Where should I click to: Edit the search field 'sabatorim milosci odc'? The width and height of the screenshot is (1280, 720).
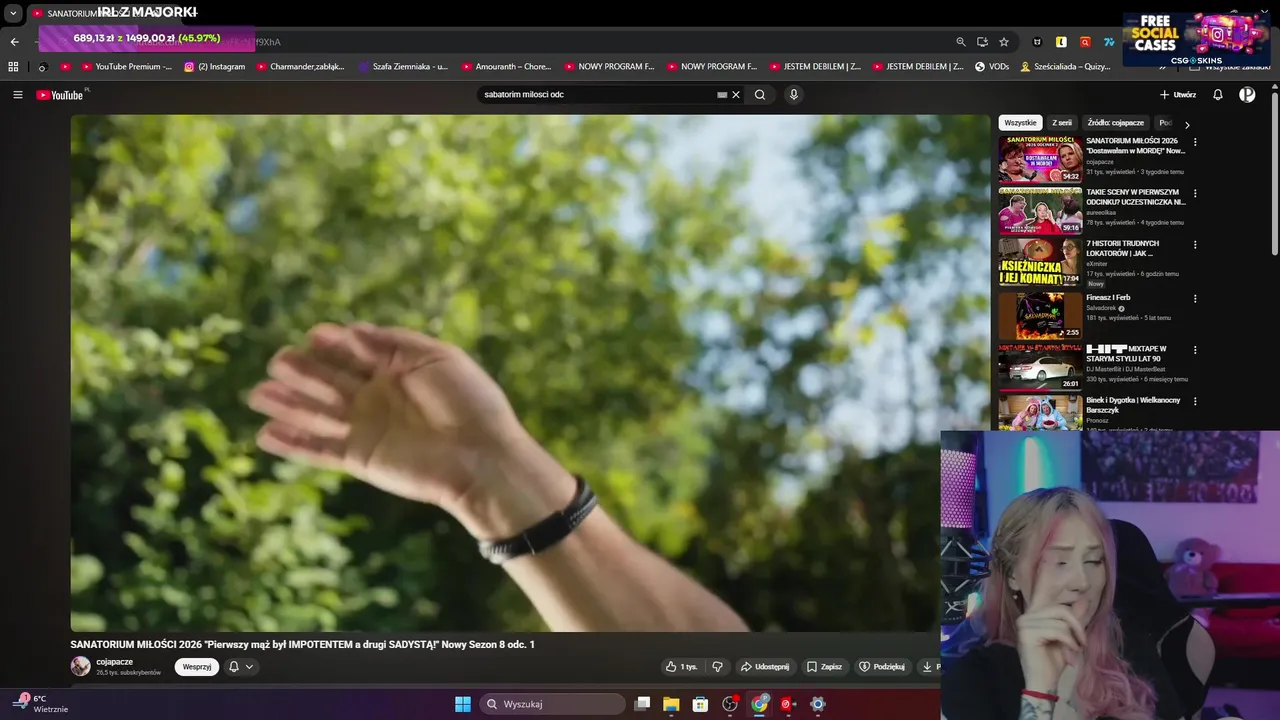[597, 95]
